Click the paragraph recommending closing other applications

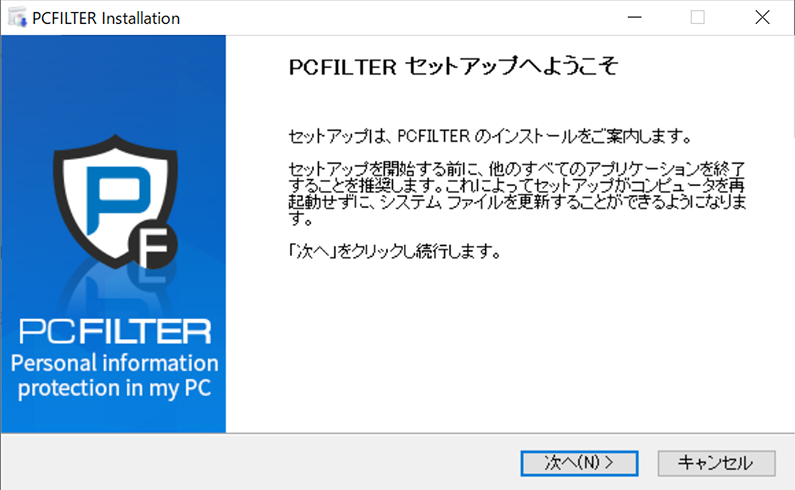[517, 189]
